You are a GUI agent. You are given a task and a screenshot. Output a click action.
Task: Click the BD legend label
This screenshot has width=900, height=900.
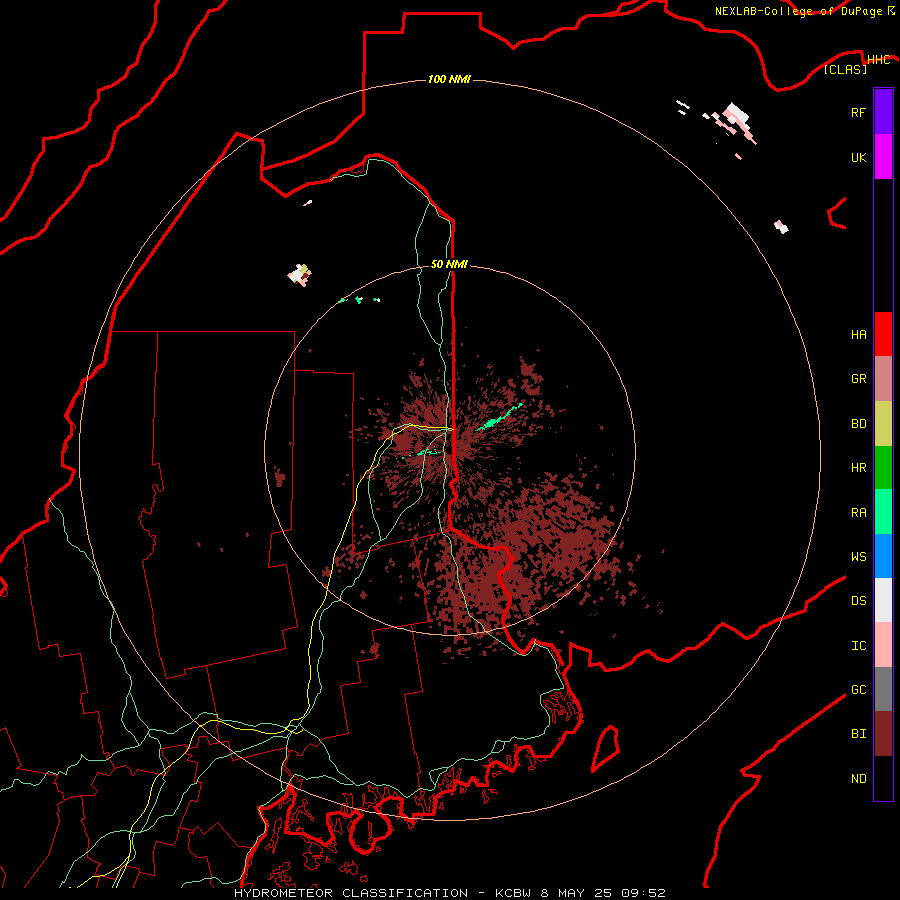(x=858, y=424)
